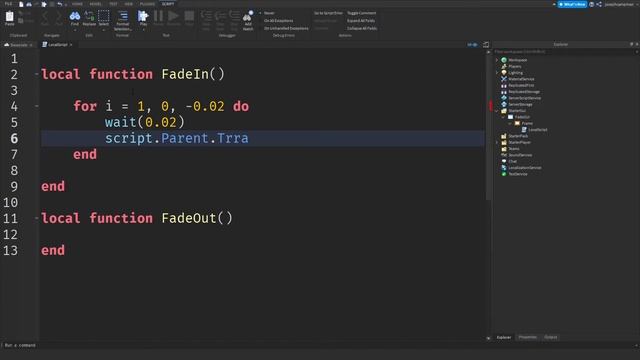Click the StarterGui folder icon in Explorer
This screenshot has height=360, width=640.
point(504,111)
